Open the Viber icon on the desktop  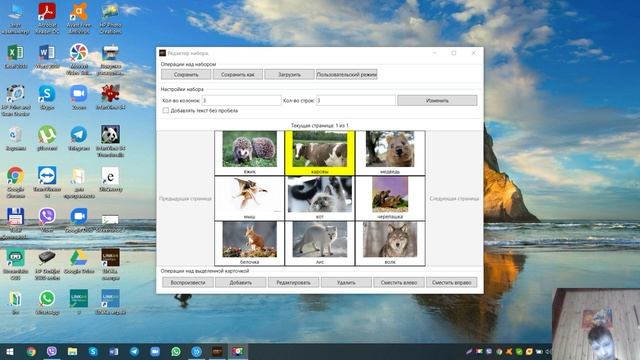click(x=47, y=220)
